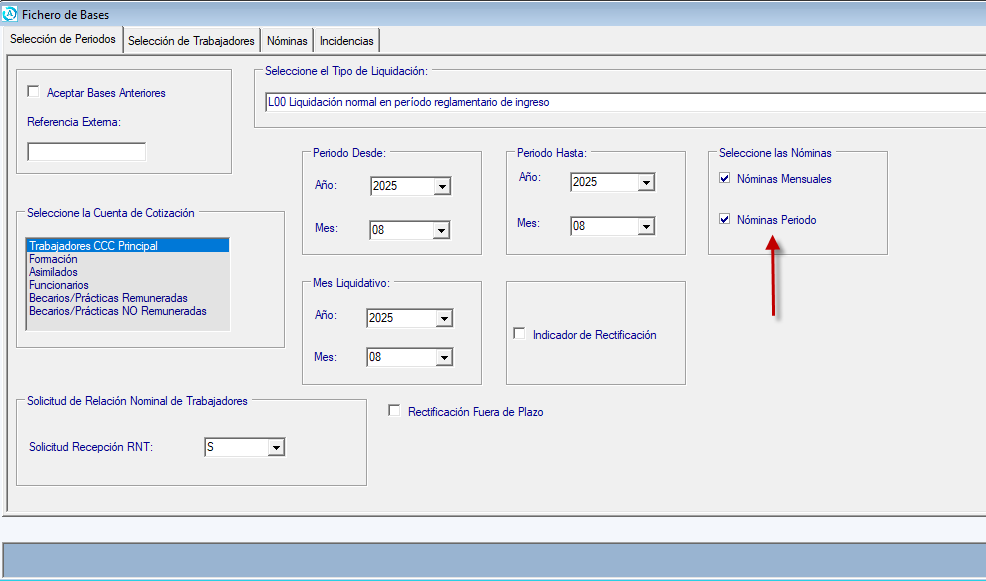The image size is (986, 581).
Task: Click the Fichero de Bases window icon
Action: tap(11, 15)
